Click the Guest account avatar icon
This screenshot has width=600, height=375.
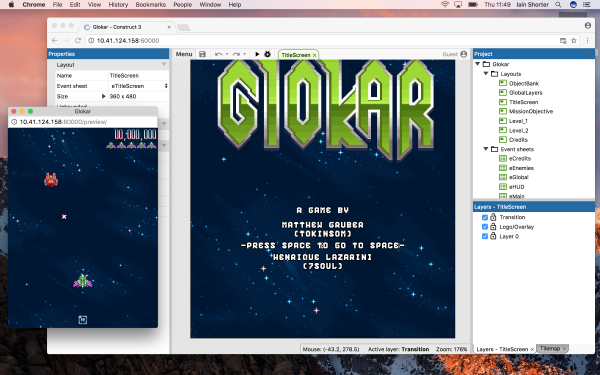pos(464,54)
